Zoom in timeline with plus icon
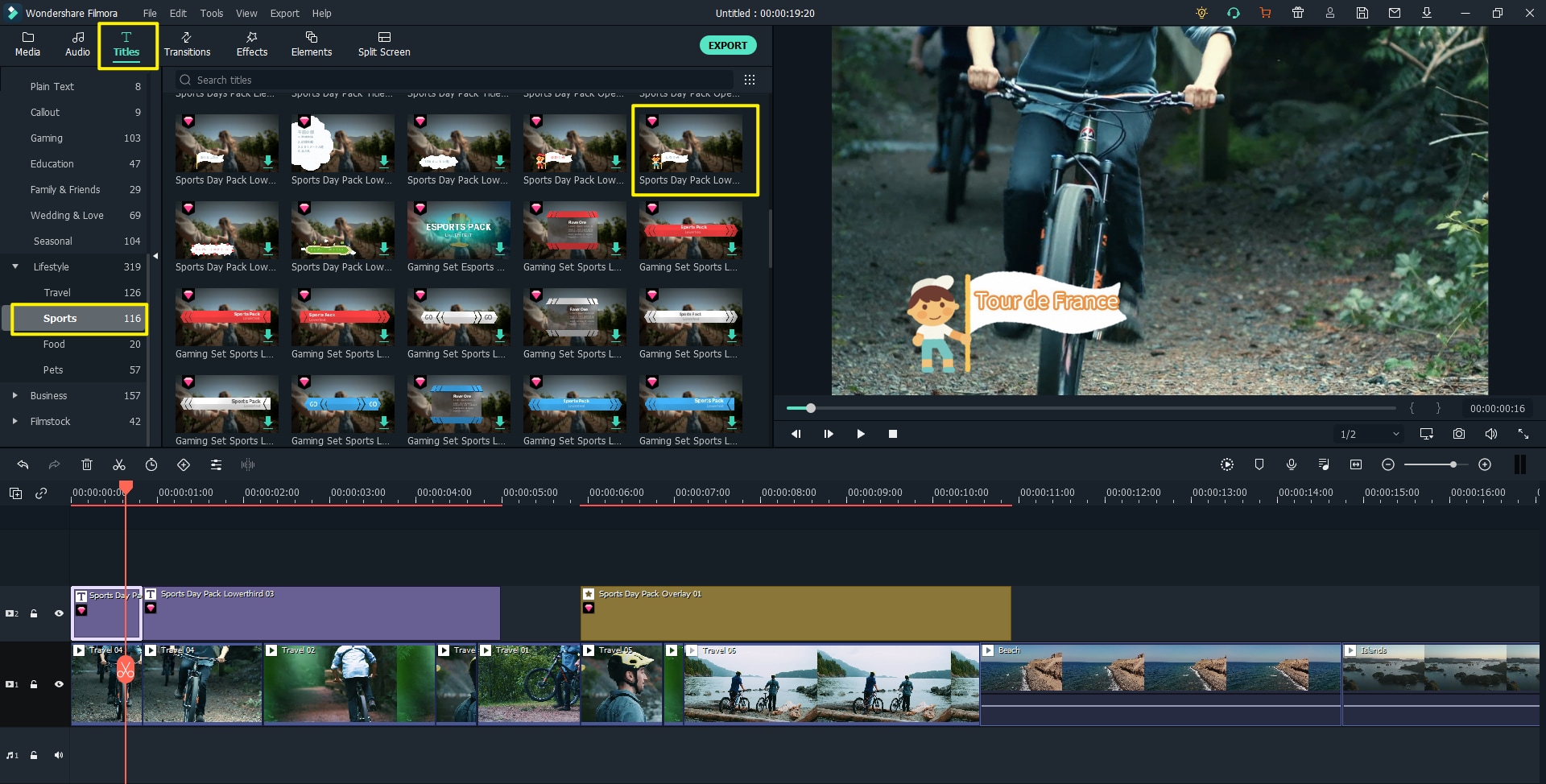This screenshot has height=784, width=1546. pyautogui.click(x=1485, y=464)
